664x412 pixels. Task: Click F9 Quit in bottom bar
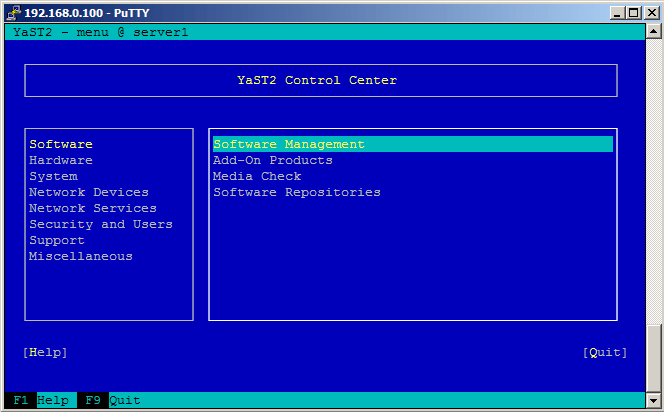[x=110, y=400]
